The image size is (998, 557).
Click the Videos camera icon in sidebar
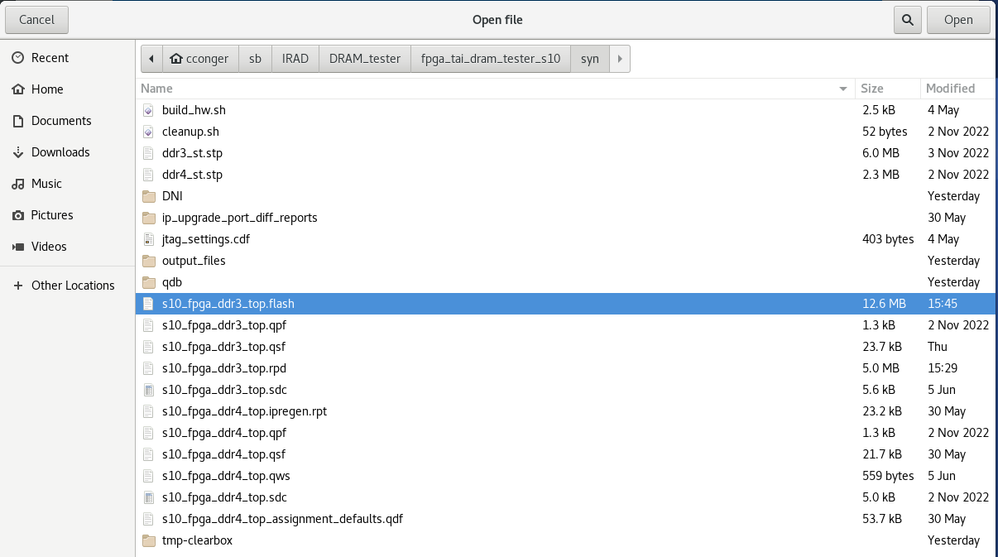pos(18,247)
